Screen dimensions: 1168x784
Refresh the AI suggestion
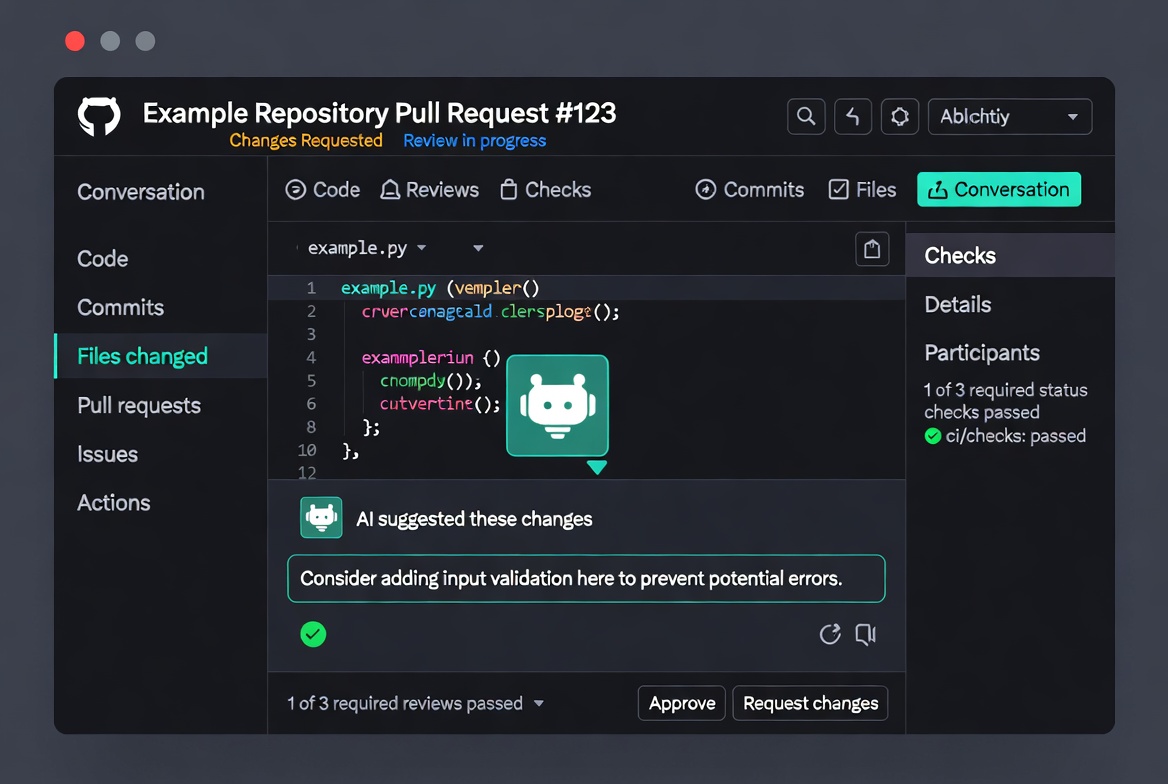tap(830, 634)
